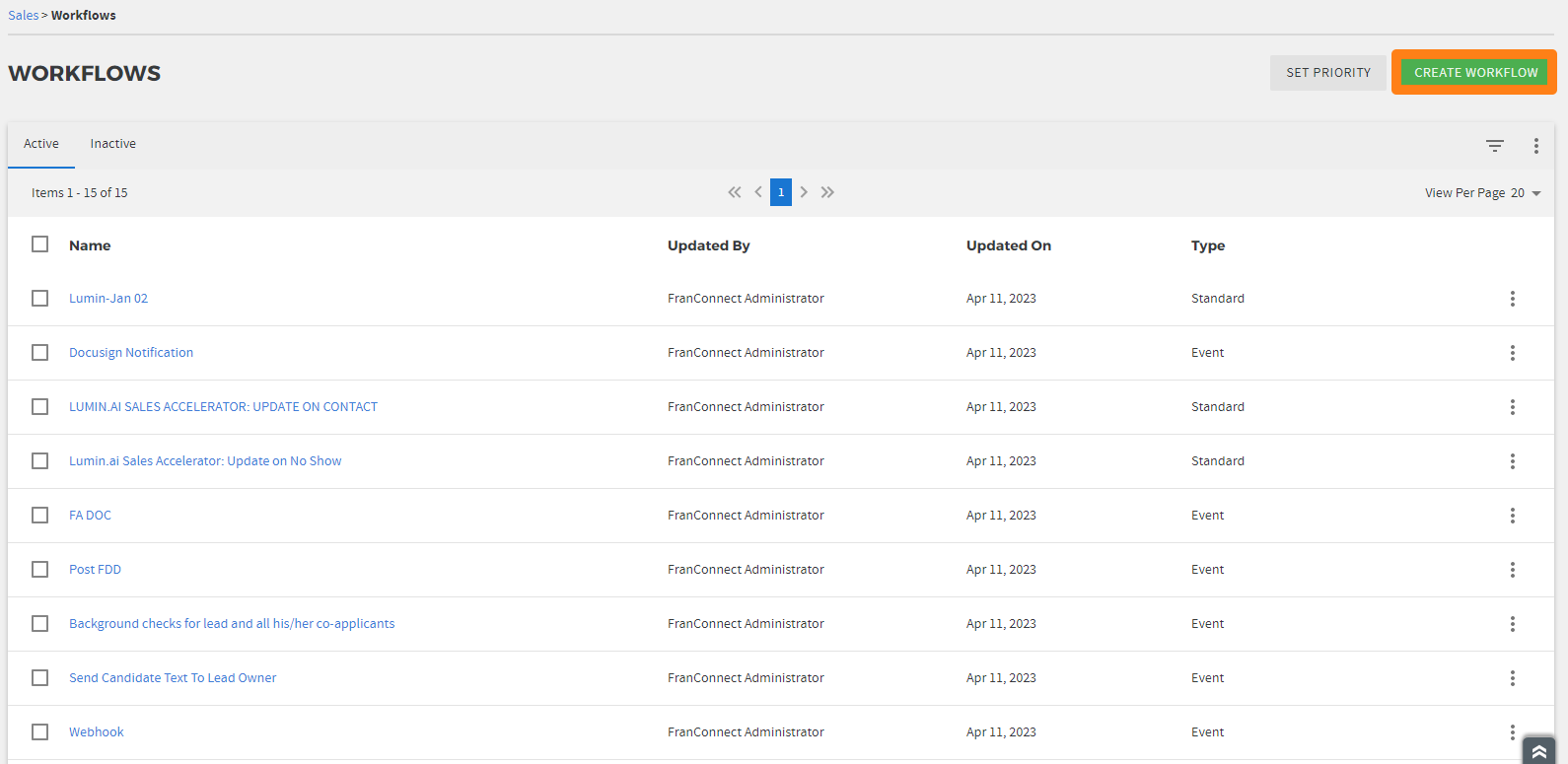Go to first page with double-left arrows

735,192
